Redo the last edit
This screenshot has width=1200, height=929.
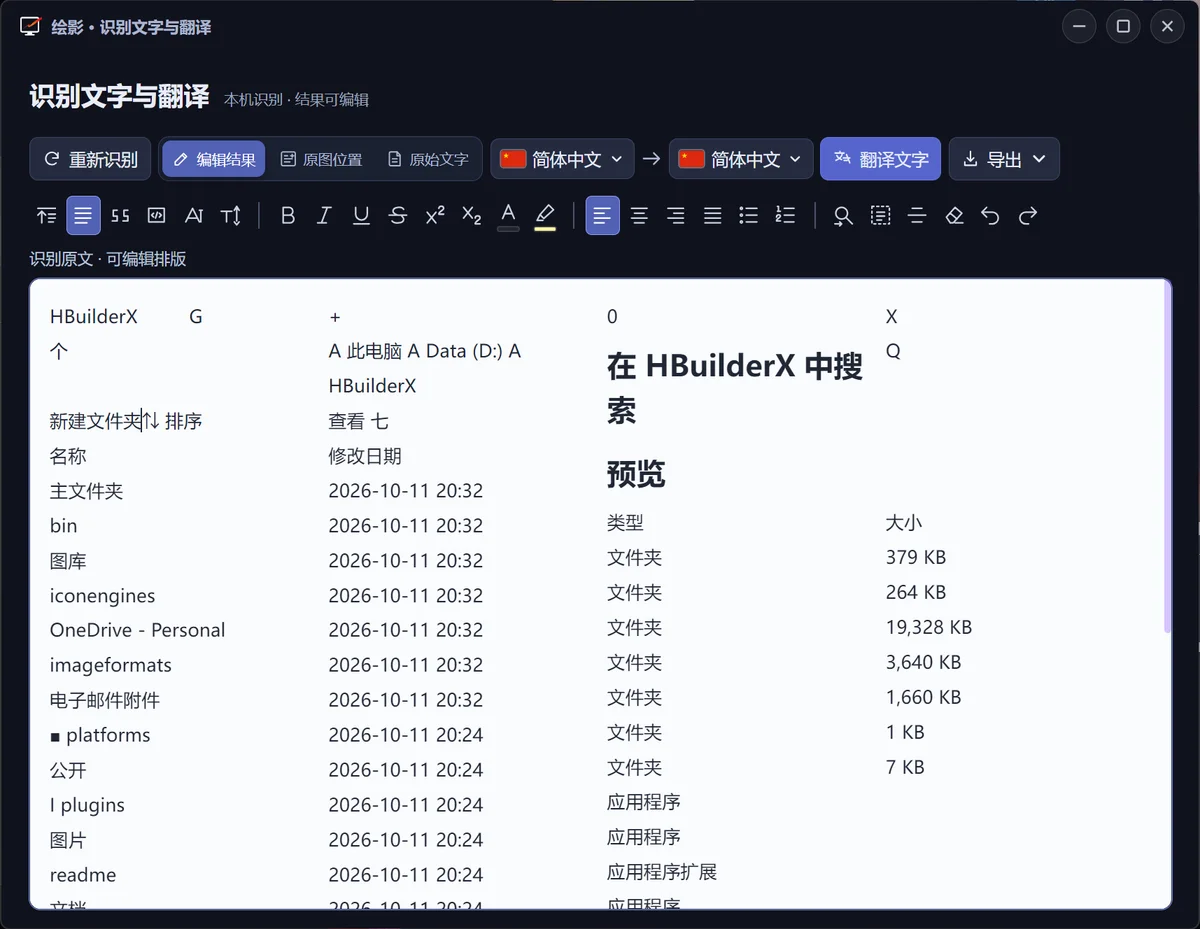(1027, 215)
